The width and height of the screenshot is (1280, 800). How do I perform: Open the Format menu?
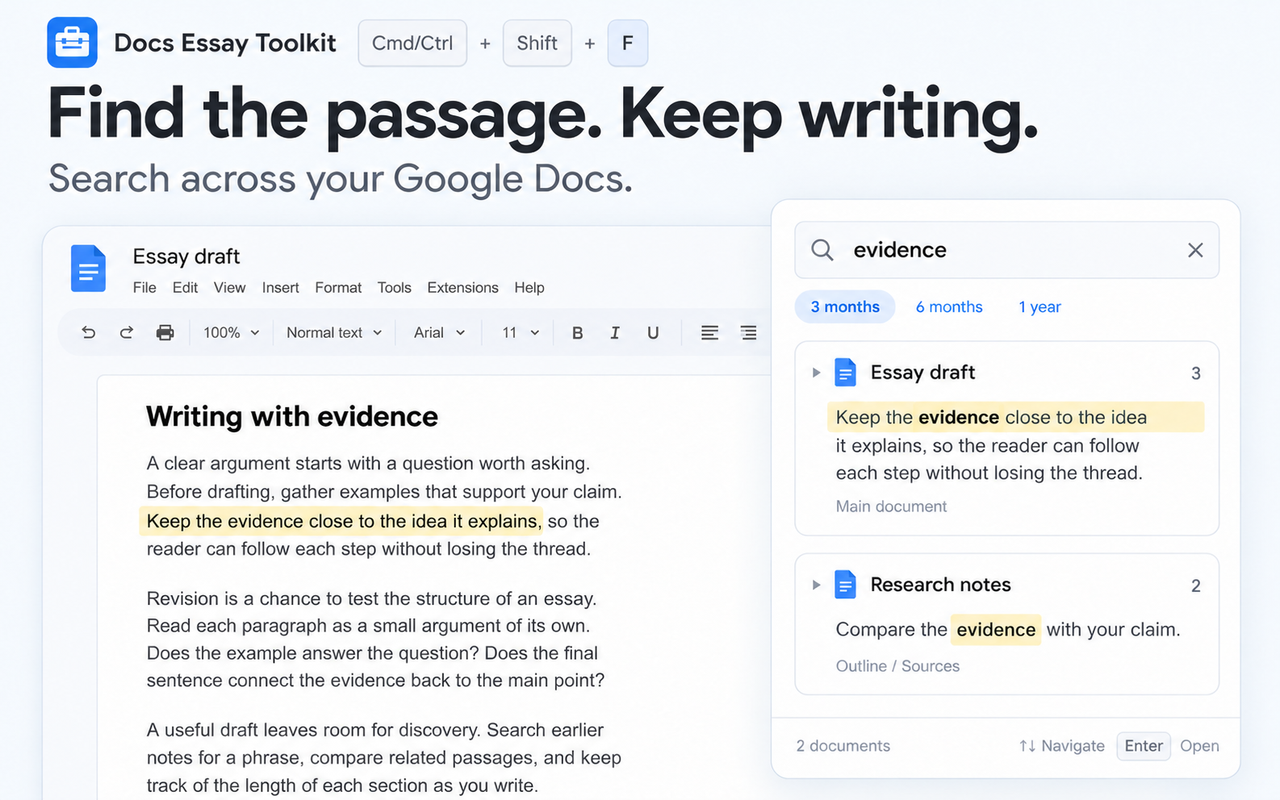click(x=338, y=288)
